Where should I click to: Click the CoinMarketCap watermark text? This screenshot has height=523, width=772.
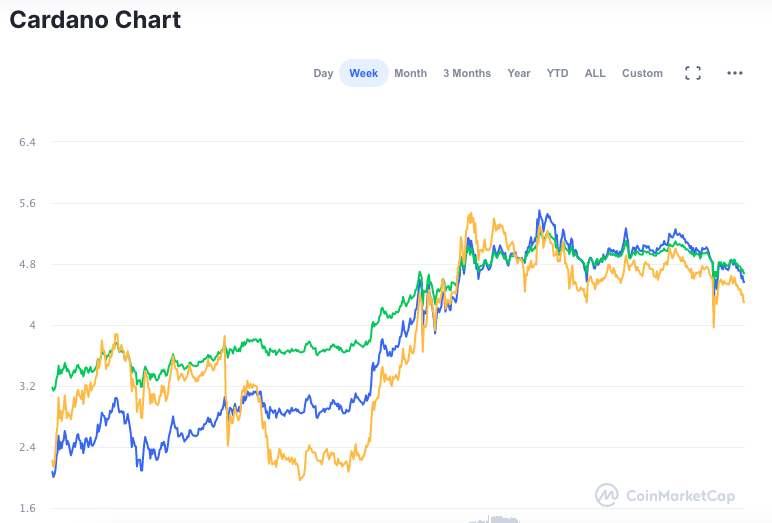click(680, 495)
